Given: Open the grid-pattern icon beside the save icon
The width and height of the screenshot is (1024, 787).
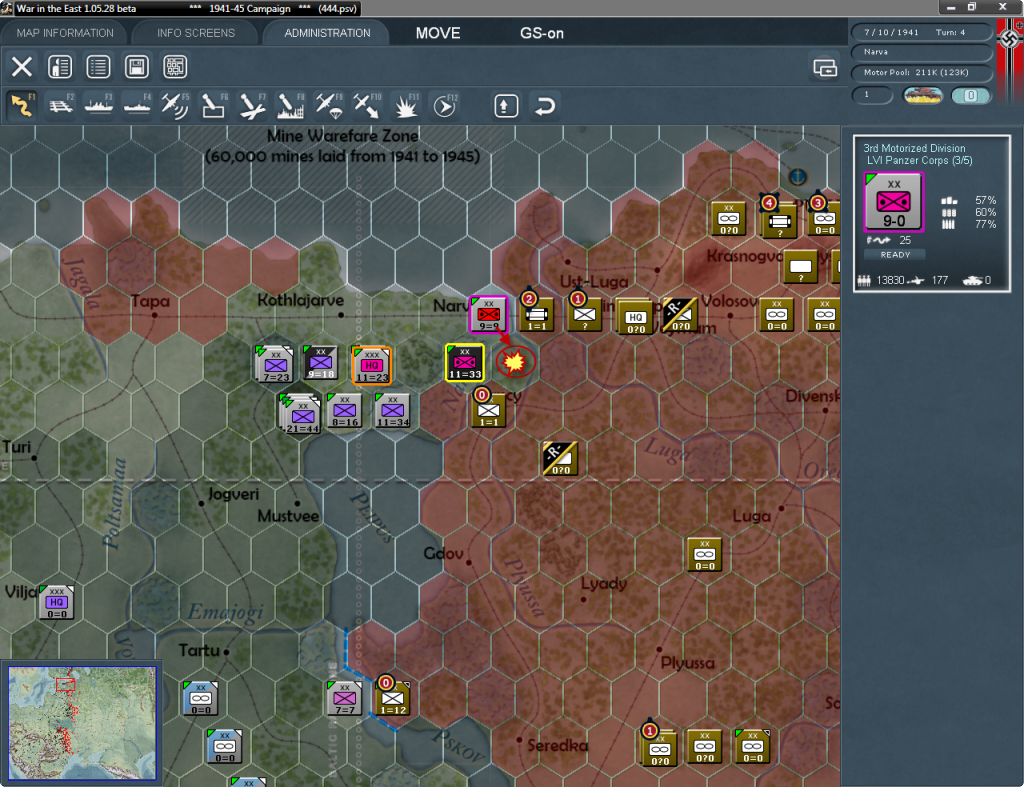Looking at the screenshot, I should (175, 67).
